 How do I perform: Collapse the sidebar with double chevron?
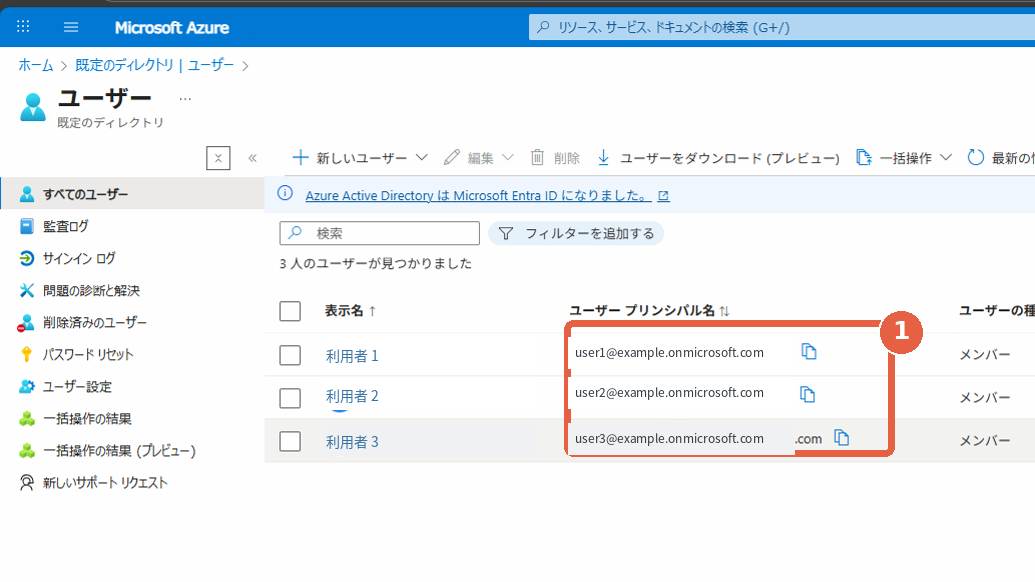(252, 158)
